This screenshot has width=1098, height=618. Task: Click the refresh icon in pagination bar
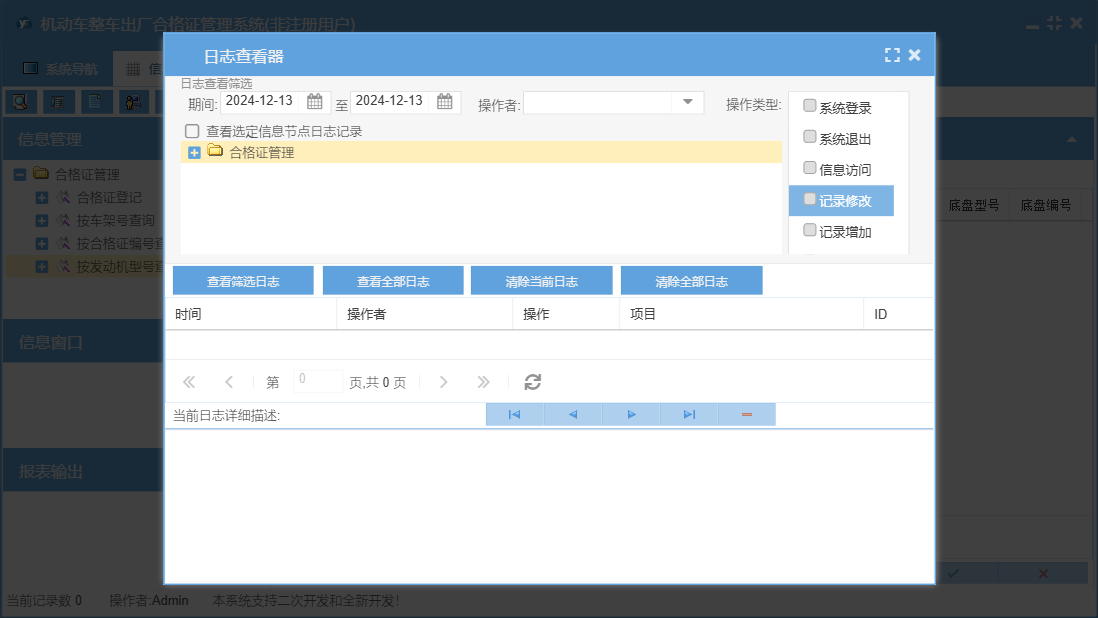point(533,382)
